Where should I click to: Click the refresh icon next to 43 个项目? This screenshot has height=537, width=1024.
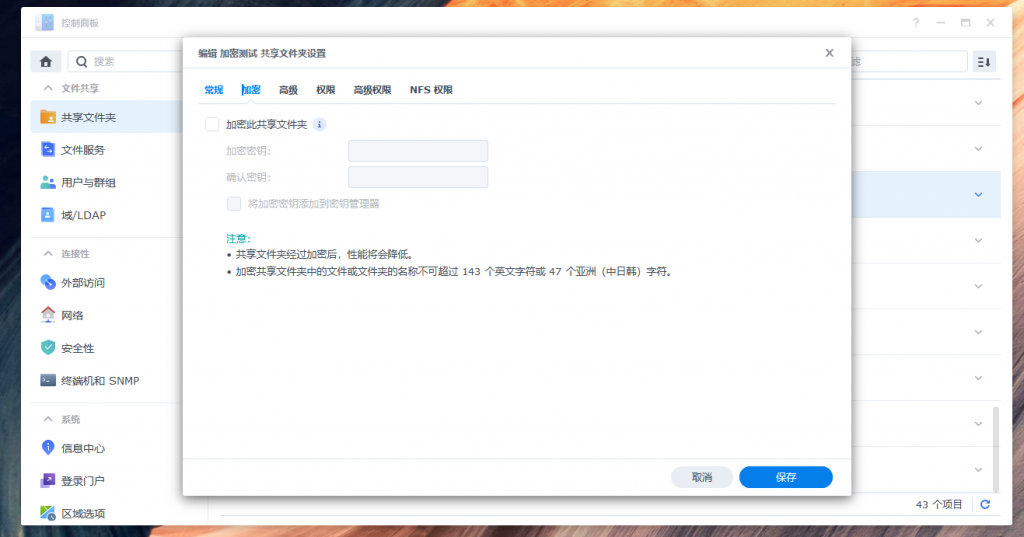point(985,505)
